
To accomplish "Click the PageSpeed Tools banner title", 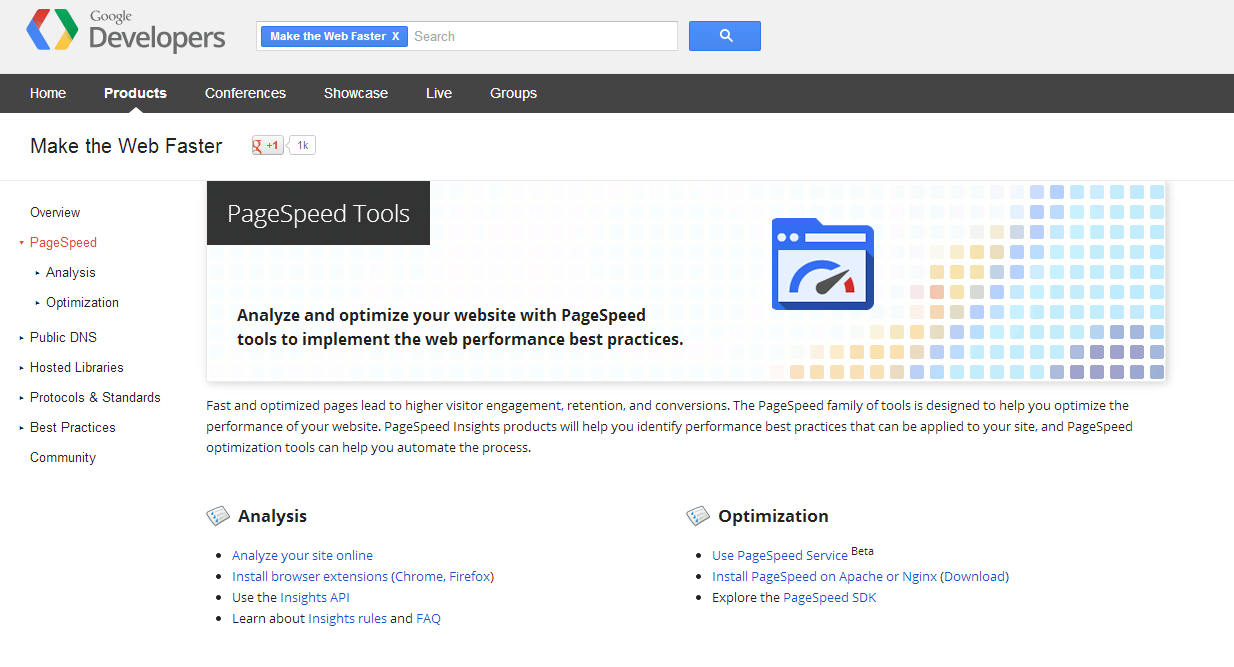I will tap(318, 213).
